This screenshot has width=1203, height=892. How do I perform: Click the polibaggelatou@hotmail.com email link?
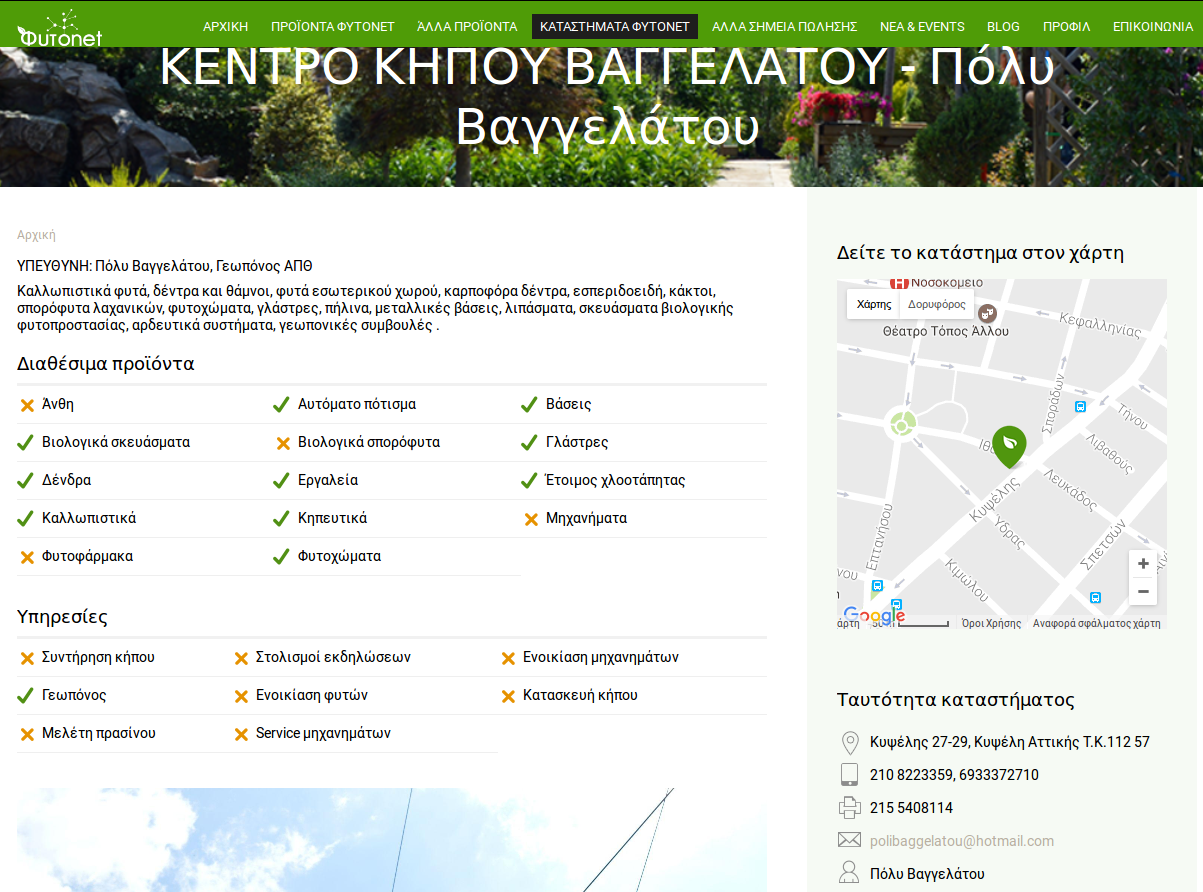[x=962, y=841]
